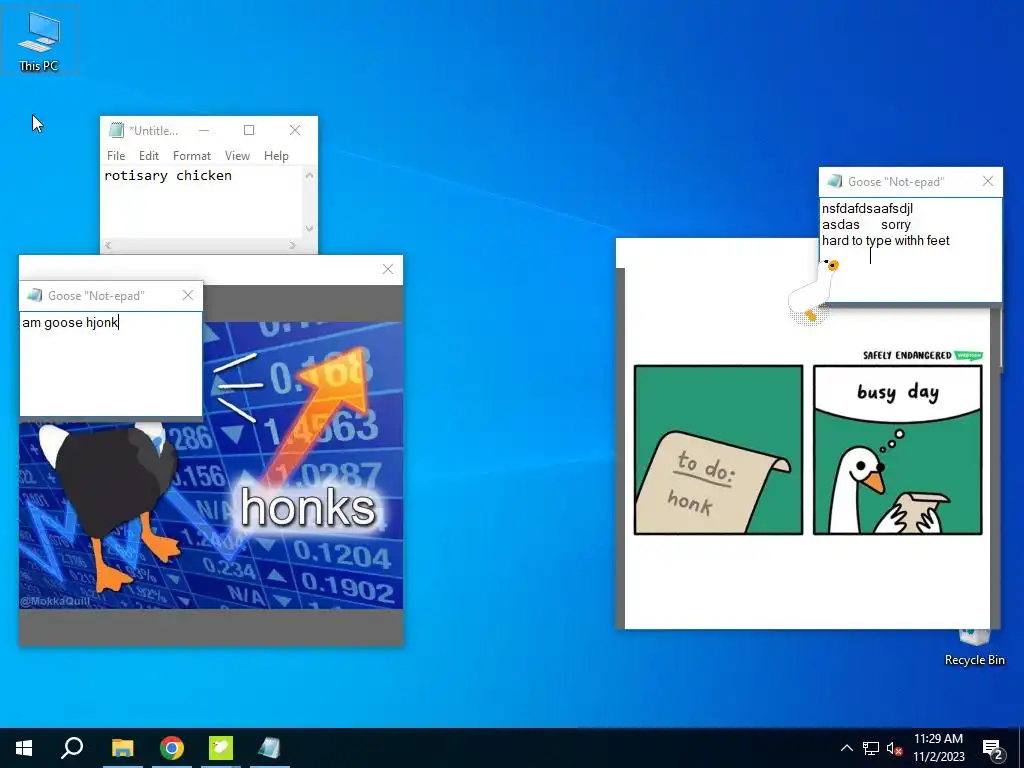Maximize the Untitled Notepad window
This screenshot has width=1024, height=768.
(x=249, y=130)
